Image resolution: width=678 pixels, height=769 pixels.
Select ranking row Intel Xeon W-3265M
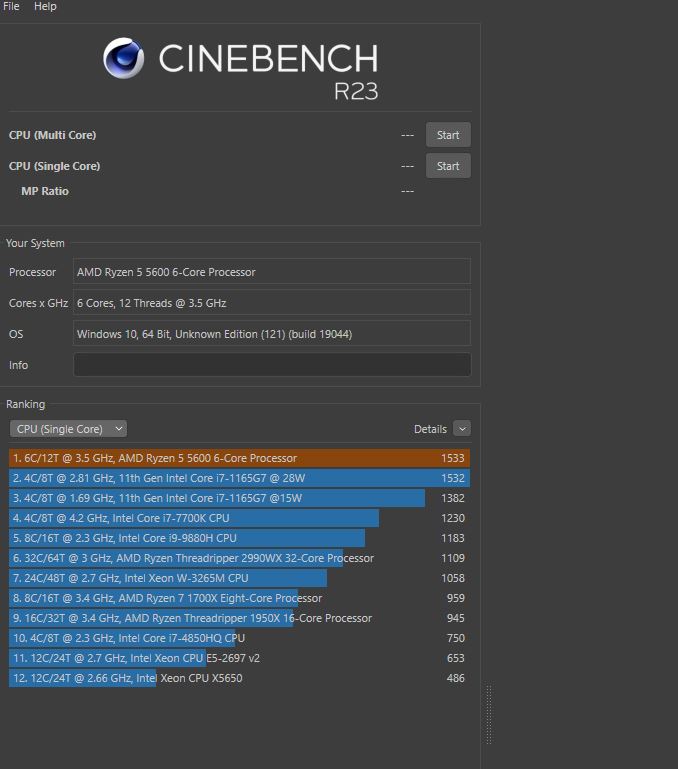coord(239,578)
